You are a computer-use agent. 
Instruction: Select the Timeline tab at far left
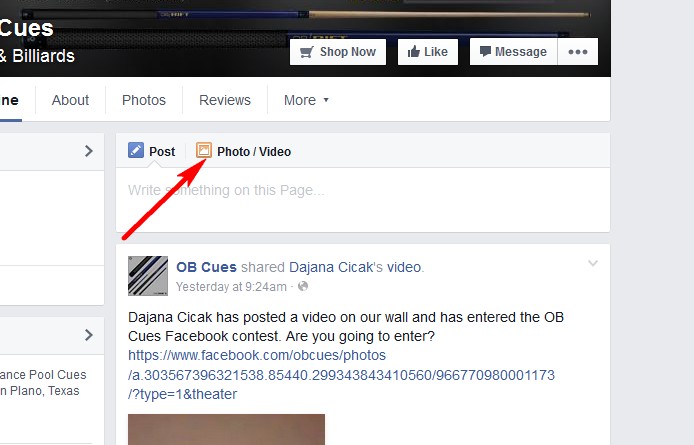point(10,100)
